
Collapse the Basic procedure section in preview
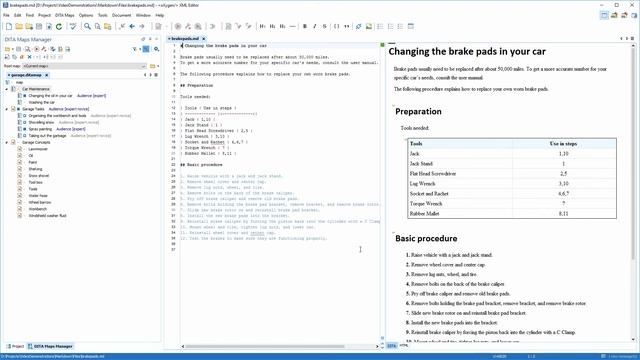(393, 233)
